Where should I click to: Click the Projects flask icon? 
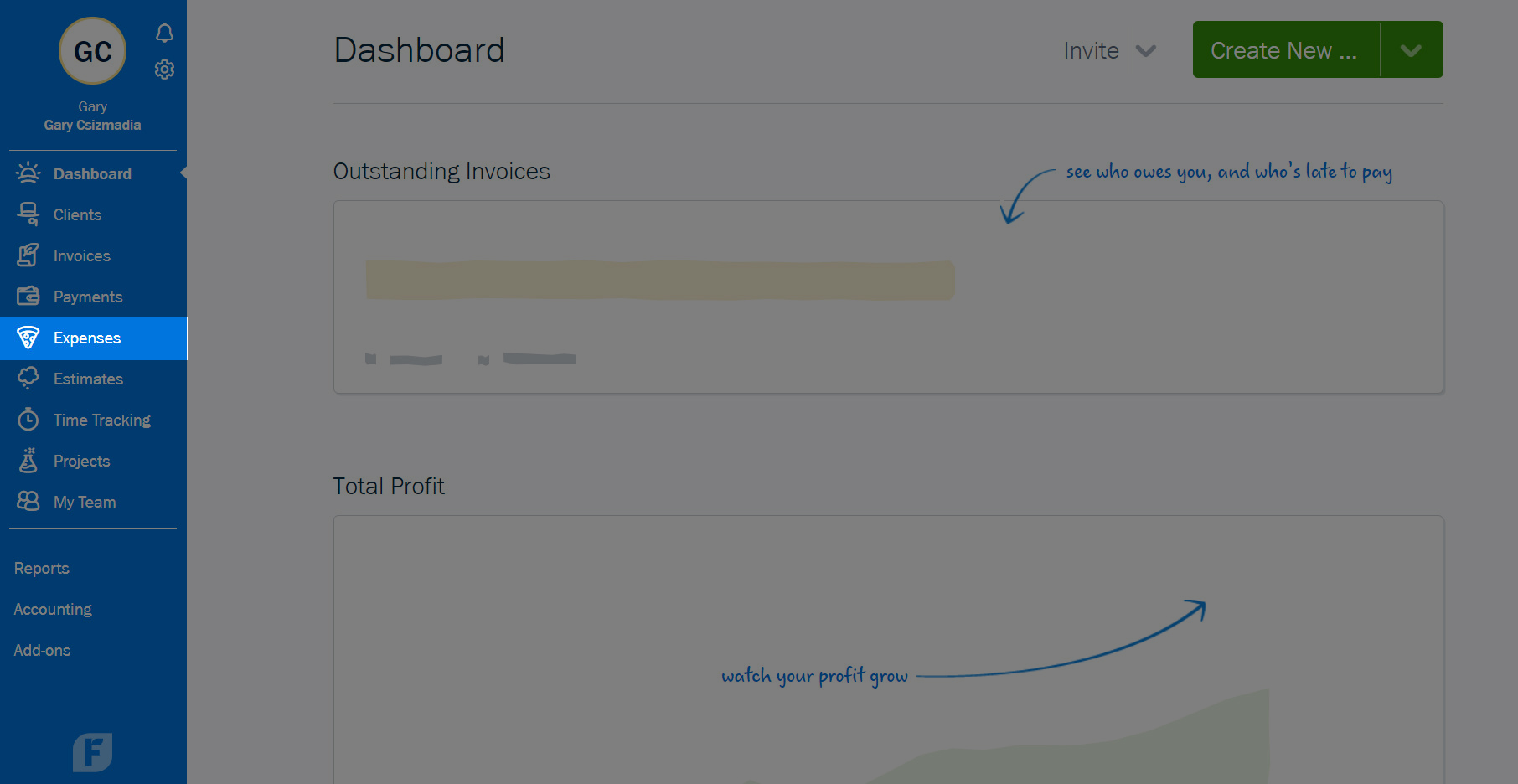(x=28, y=460)
